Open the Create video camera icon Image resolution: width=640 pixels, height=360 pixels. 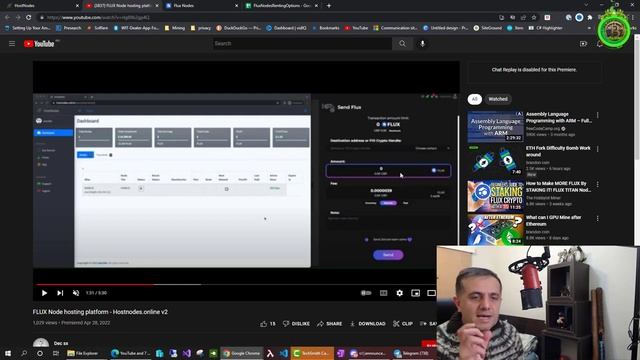pos(583,44)
